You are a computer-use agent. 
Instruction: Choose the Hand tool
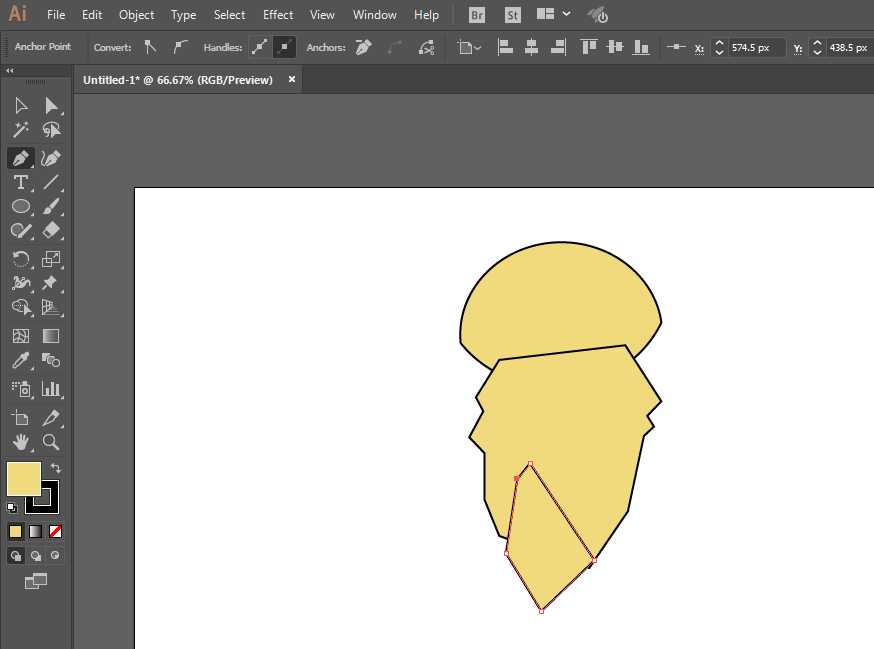point(20,442)
